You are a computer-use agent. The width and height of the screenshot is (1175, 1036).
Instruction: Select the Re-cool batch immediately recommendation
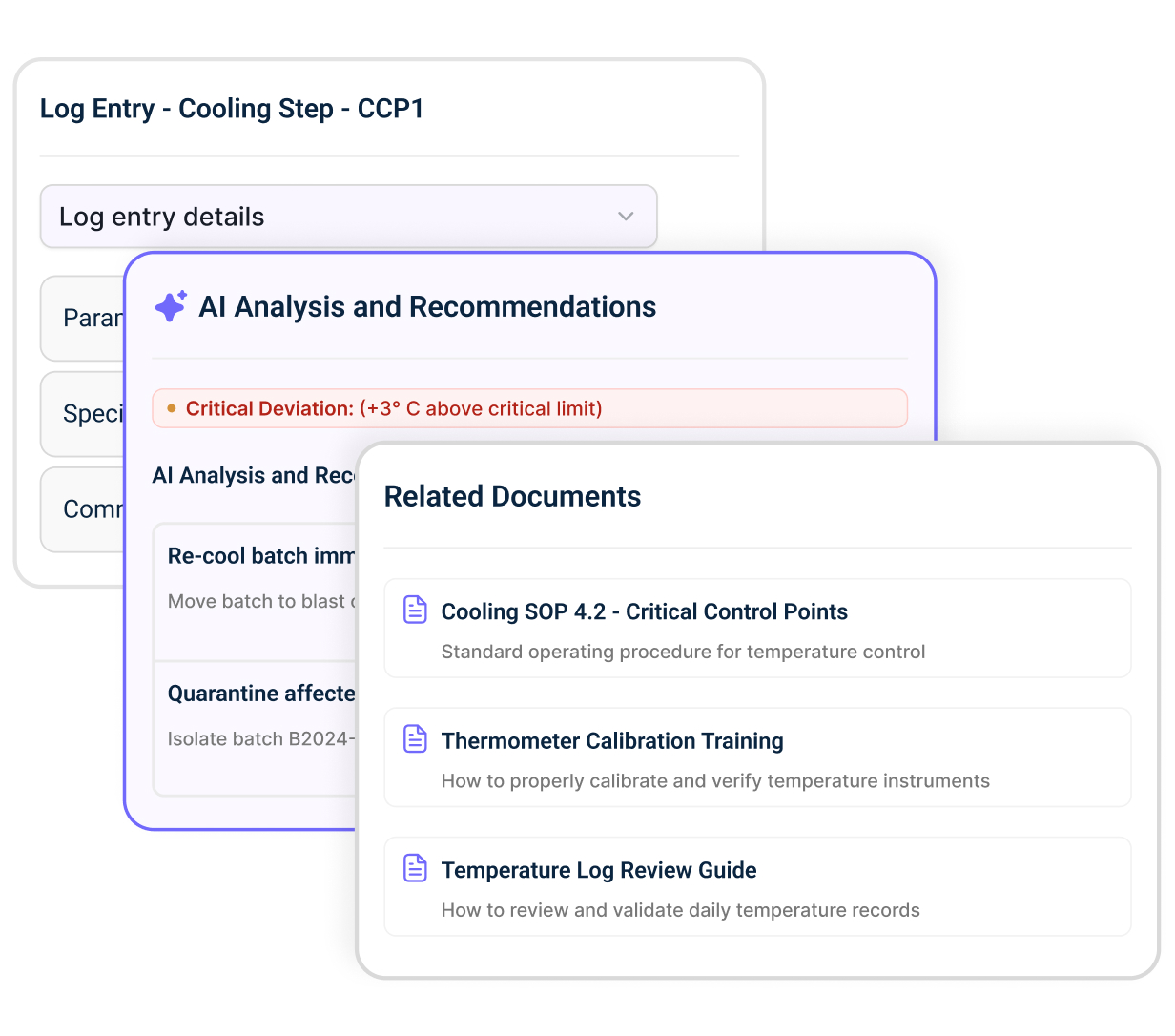tap(258, 555)
